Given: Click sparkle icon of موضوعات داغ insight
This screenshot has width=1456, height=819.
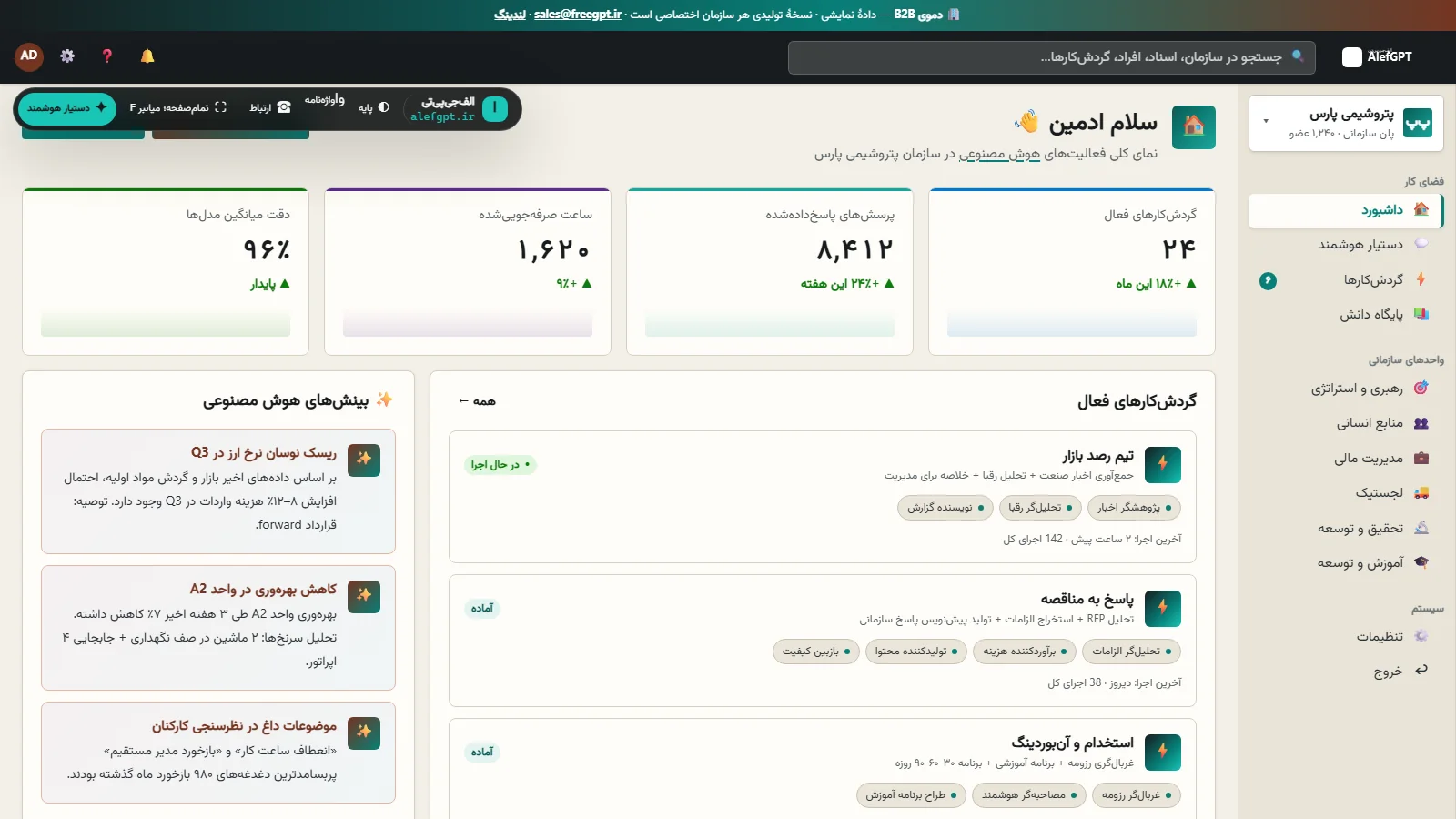Looking at the screenshot, I should (364, 733).
